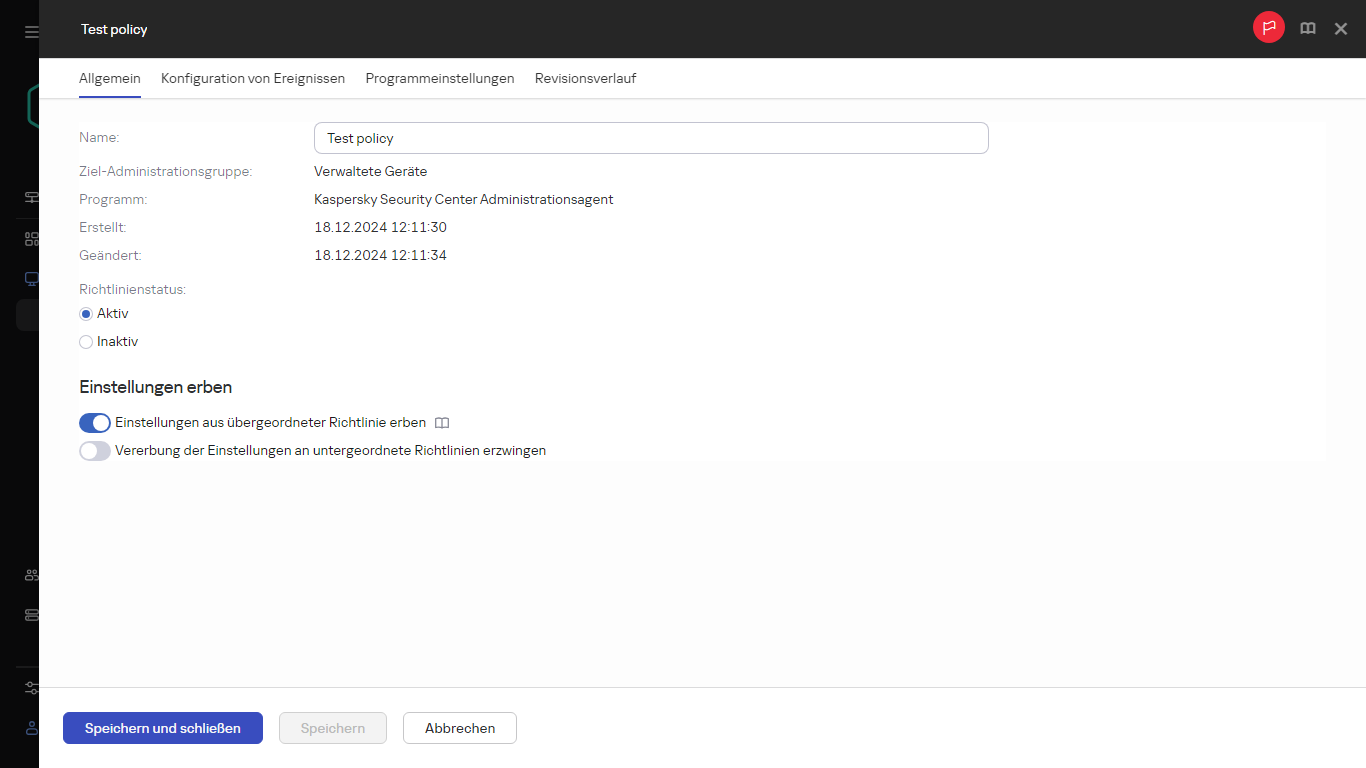Image resolution: width=1366 pixels, height=768 pixels.
Task: Open the Programmeinstellungen tab
Action: point(440,78)
